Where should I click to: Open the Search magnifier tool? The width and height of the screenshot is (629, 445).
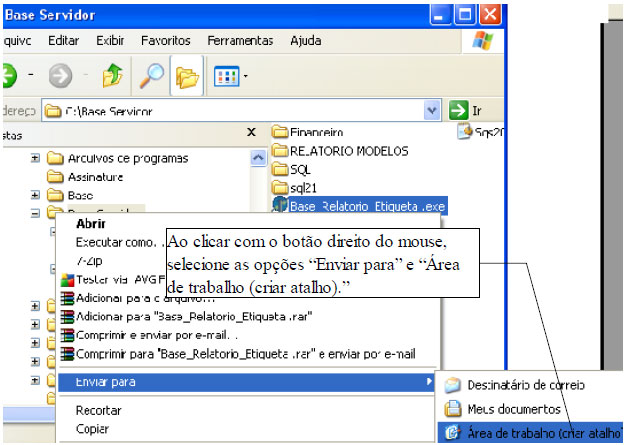[x=151, y=75]
